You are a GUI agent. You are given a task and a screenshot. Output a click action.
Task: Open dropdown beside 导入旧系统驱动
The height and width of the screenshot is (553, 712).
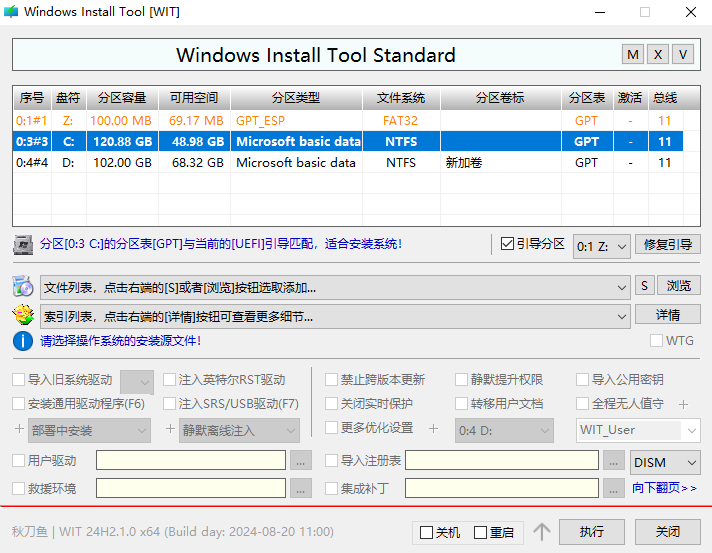(137, 382)
